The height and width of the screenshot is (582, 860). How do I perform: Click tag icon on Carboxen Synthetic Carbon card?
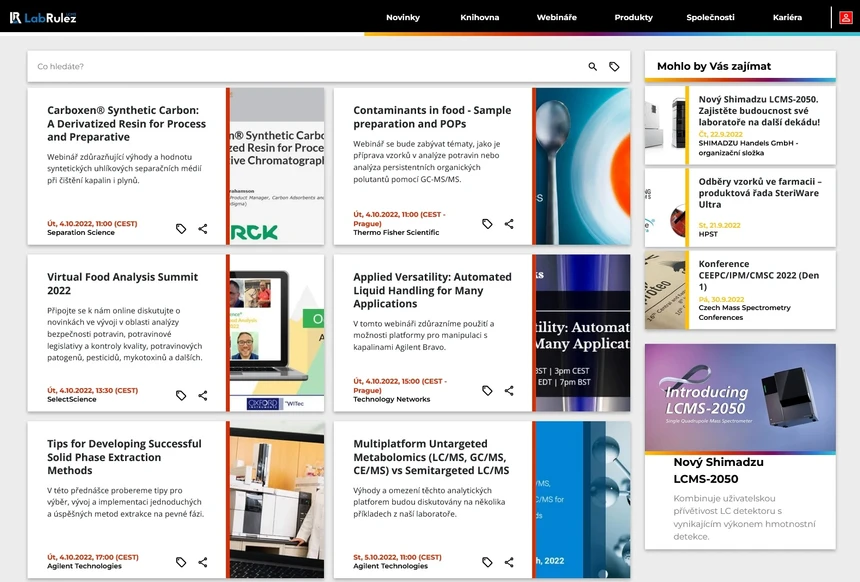click(181, 229)
